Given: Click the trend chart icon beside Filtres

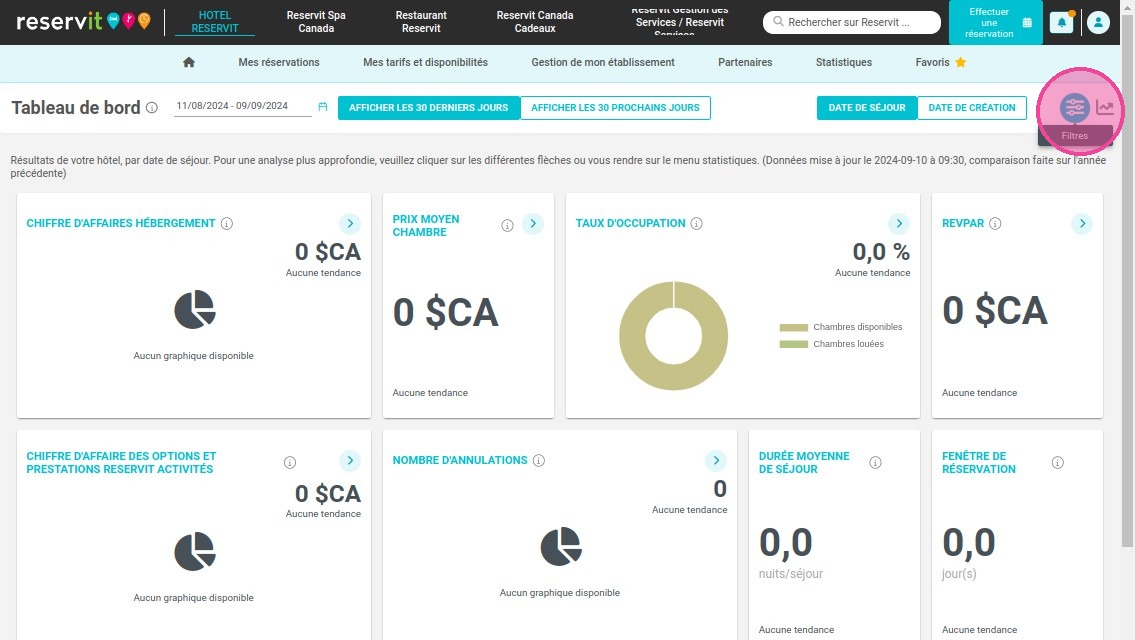Looking at the screenshot, I should (1105, 108).
